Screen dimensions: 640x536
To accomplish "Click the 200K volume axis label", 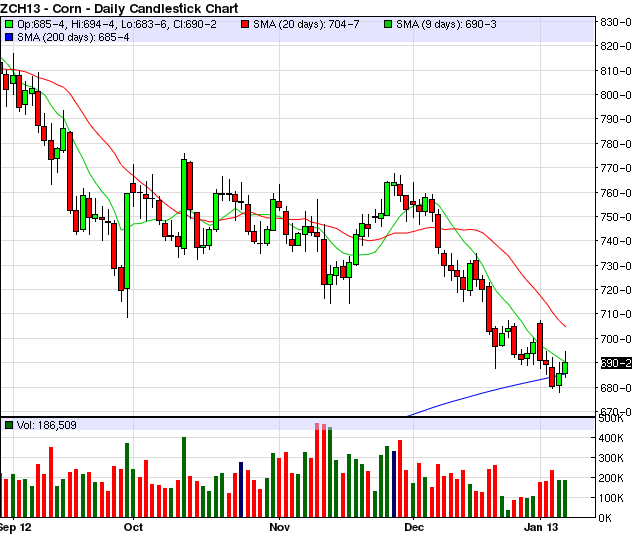I will pos(611,478).
